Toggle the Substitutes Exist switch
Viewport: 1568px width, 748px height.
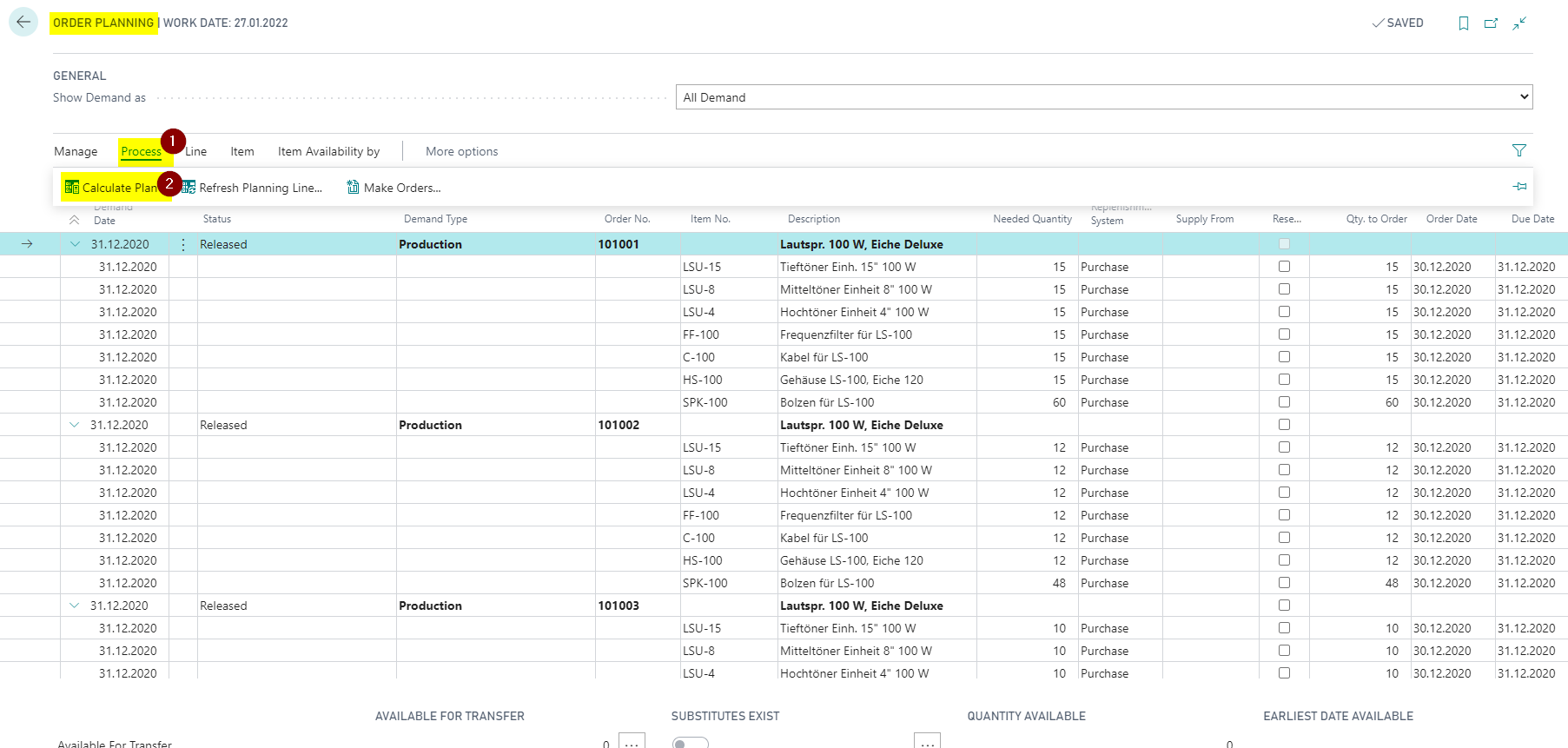pos(691,743)
